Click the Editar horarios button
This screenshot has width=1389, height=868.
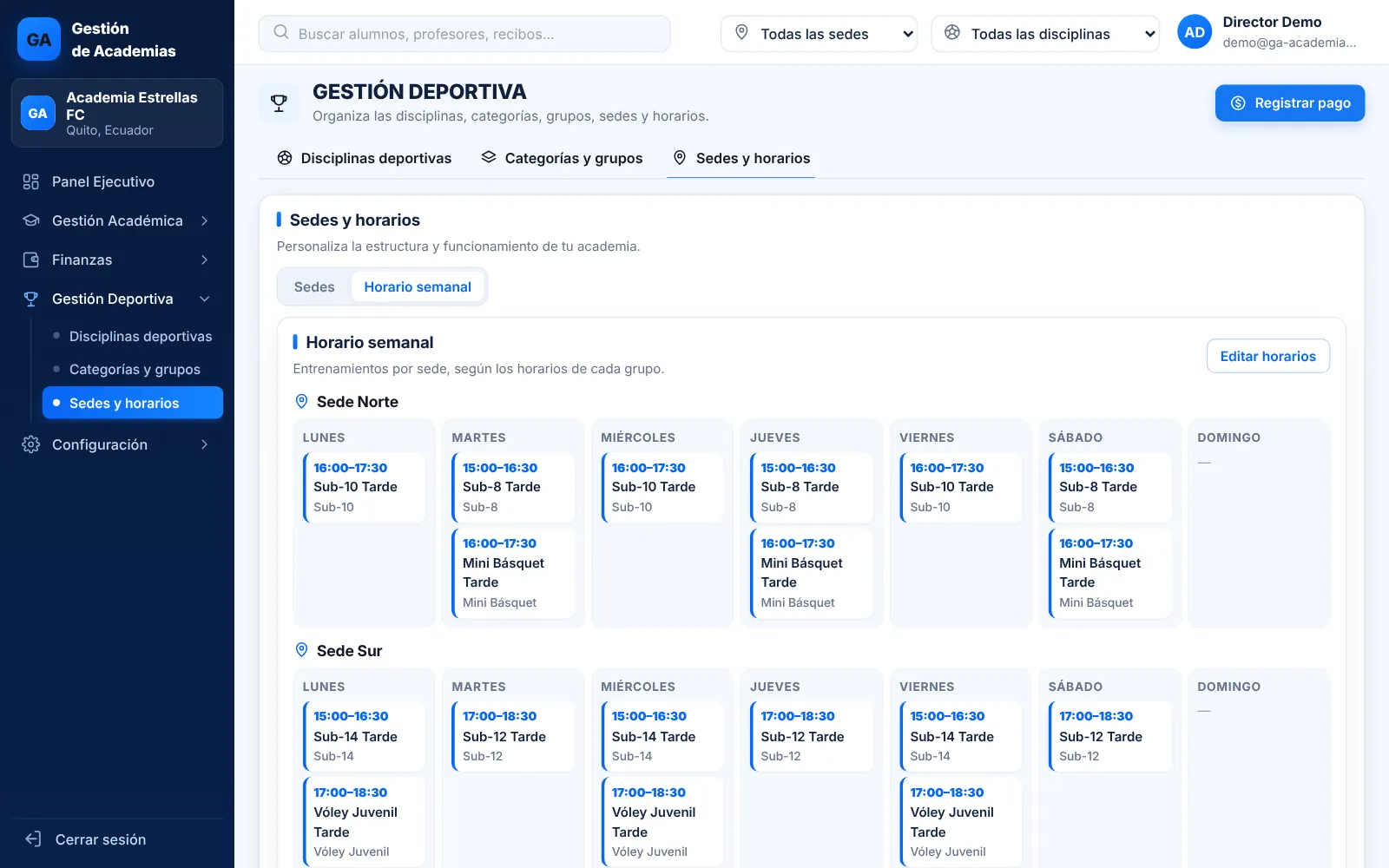[1268, 356]
